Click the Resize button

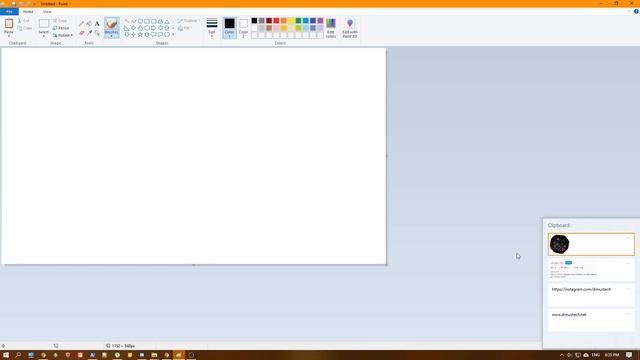point(61,28)
